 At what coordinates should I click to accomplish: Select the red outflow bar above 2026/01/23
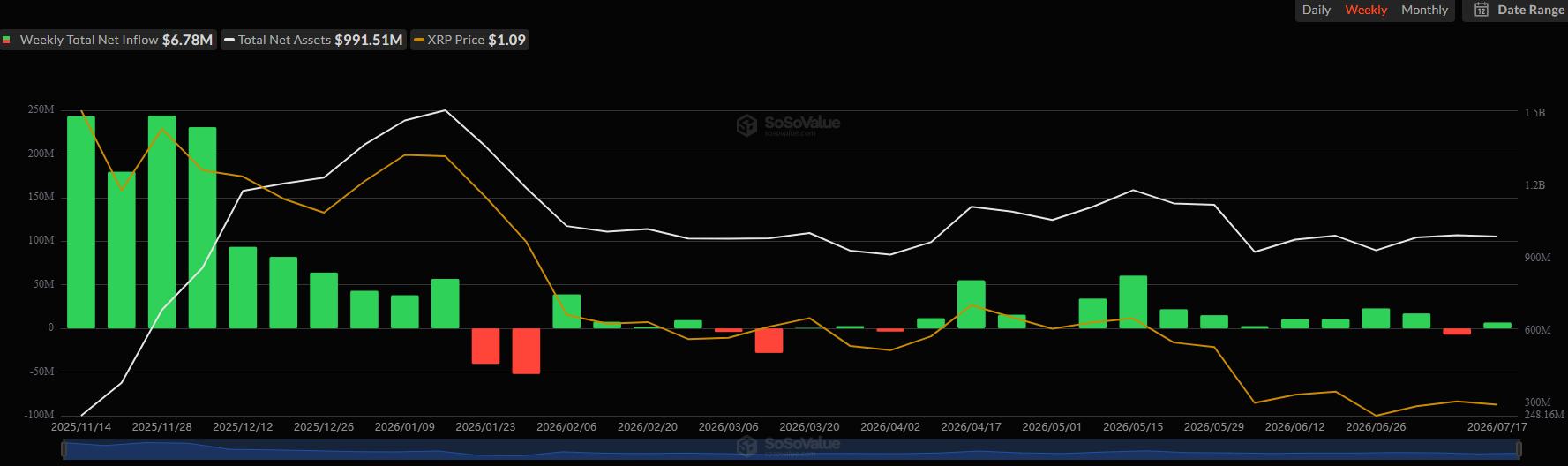tap(485, 346)
